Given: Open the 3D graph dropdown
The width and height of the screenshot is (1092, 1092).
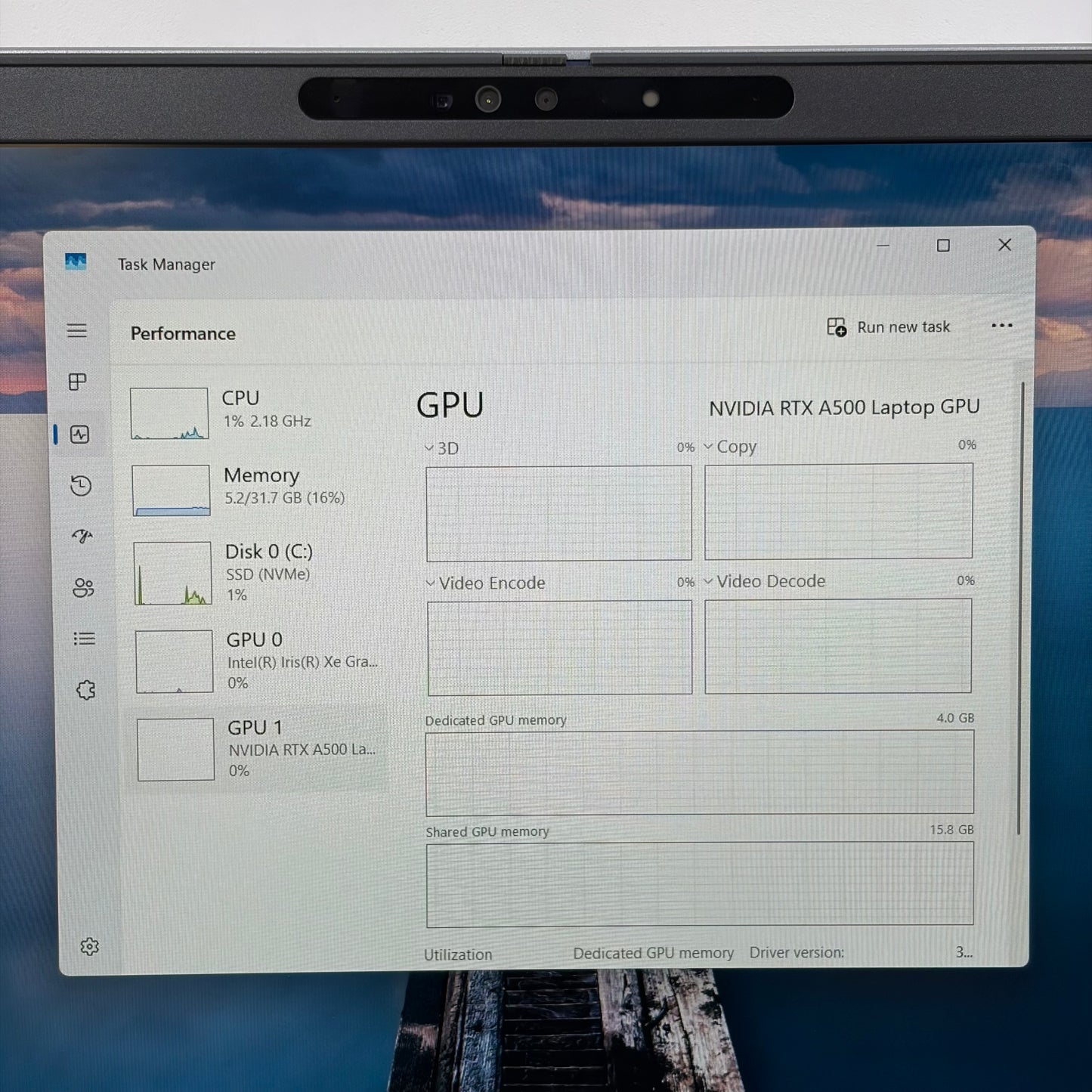Looking at the screenshot, I should click(429, 448).
